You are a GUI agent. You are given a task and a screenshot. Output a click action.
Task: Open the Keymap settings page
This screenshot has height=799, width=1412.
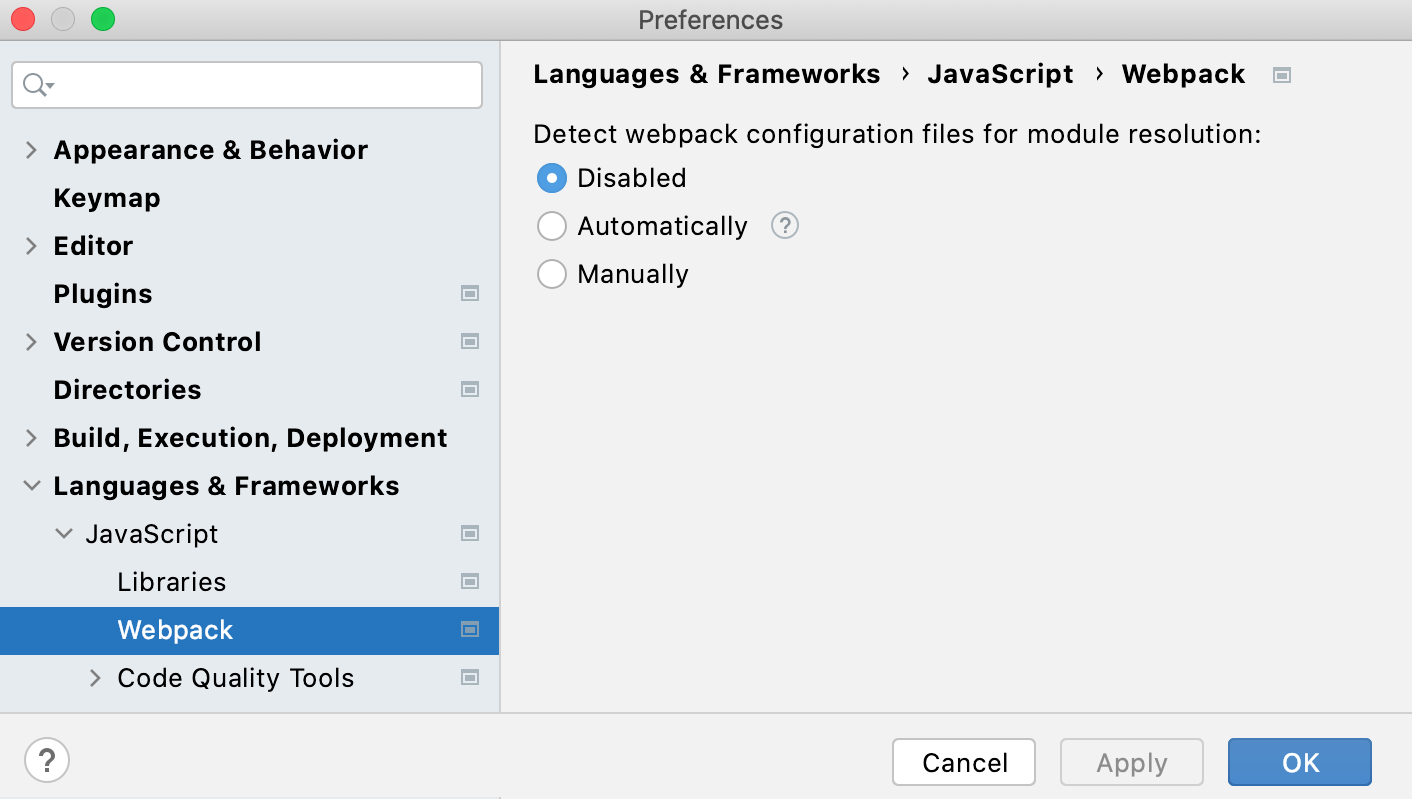[106, 198]
